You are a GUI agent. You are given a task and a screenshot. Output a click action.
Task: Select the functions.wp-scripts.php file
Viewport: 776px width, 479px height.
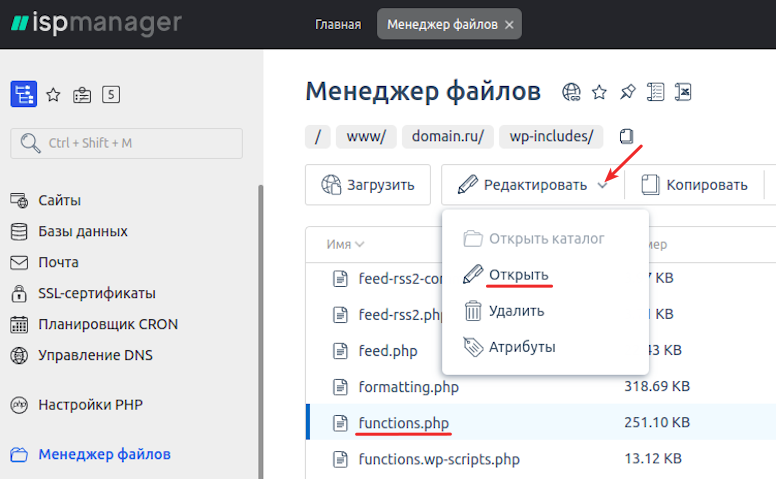439,459
